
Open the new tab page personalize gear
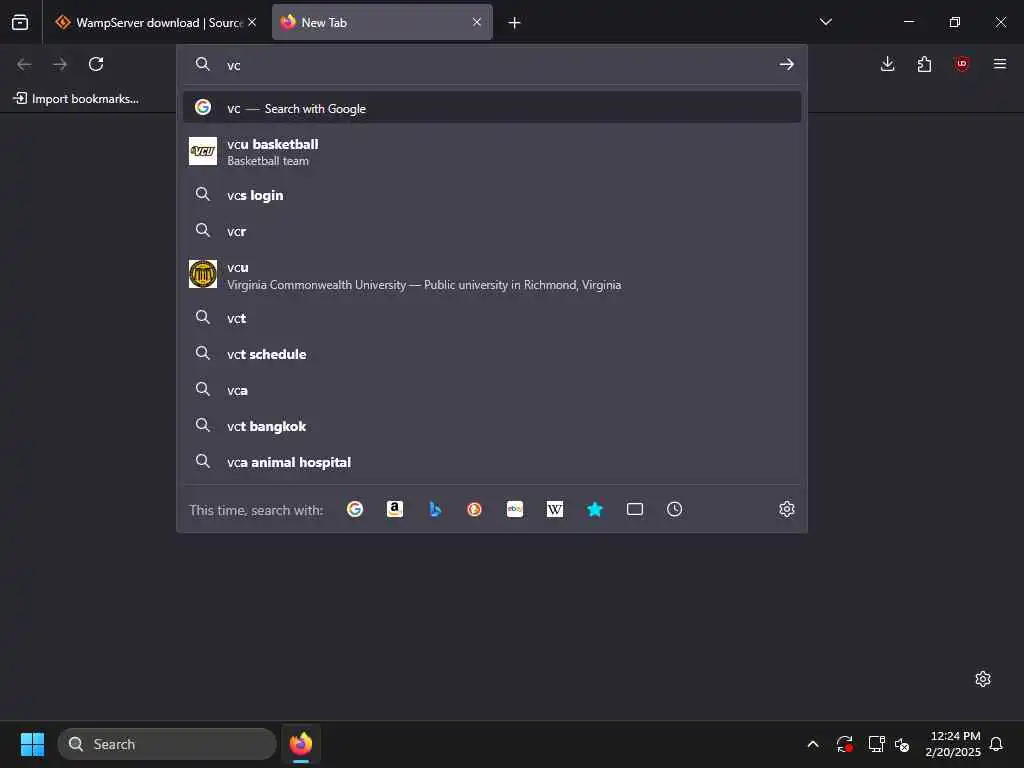983,679
